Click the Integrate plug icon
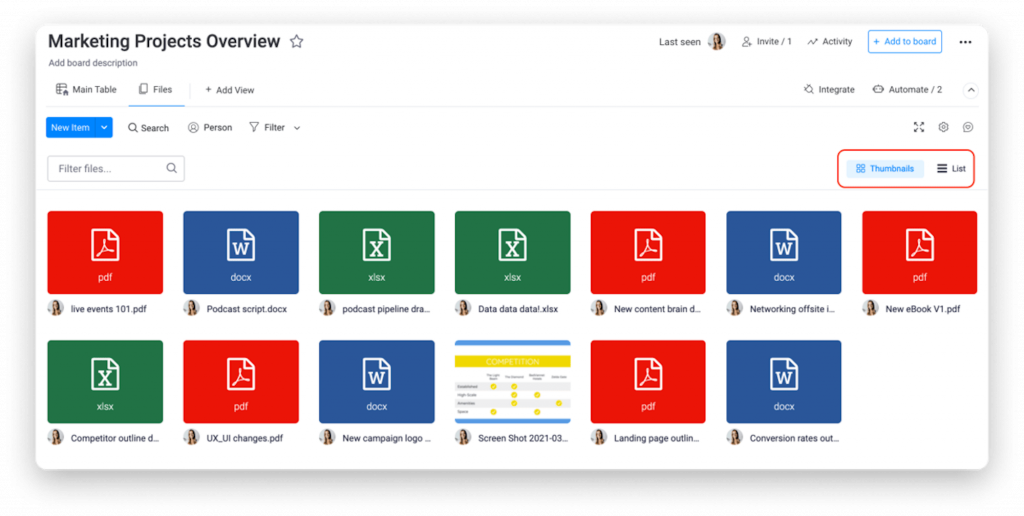1024x516 pixels. pos(809,89)
